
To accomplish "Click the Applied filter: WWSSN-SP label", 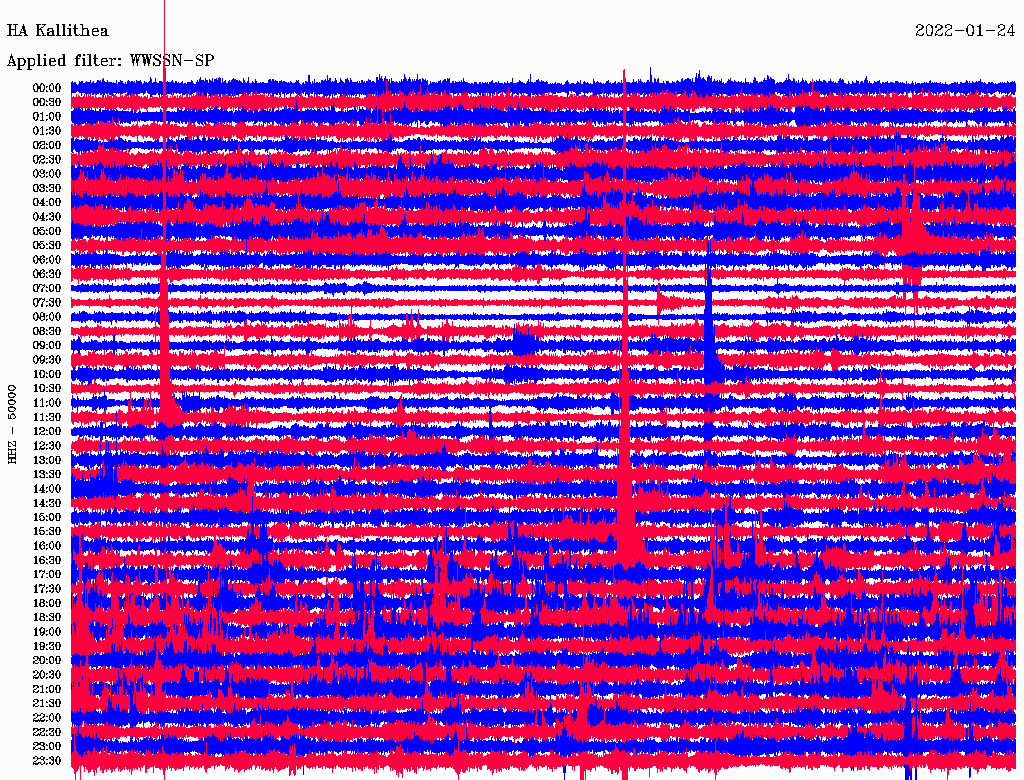I will pos(110,61).
